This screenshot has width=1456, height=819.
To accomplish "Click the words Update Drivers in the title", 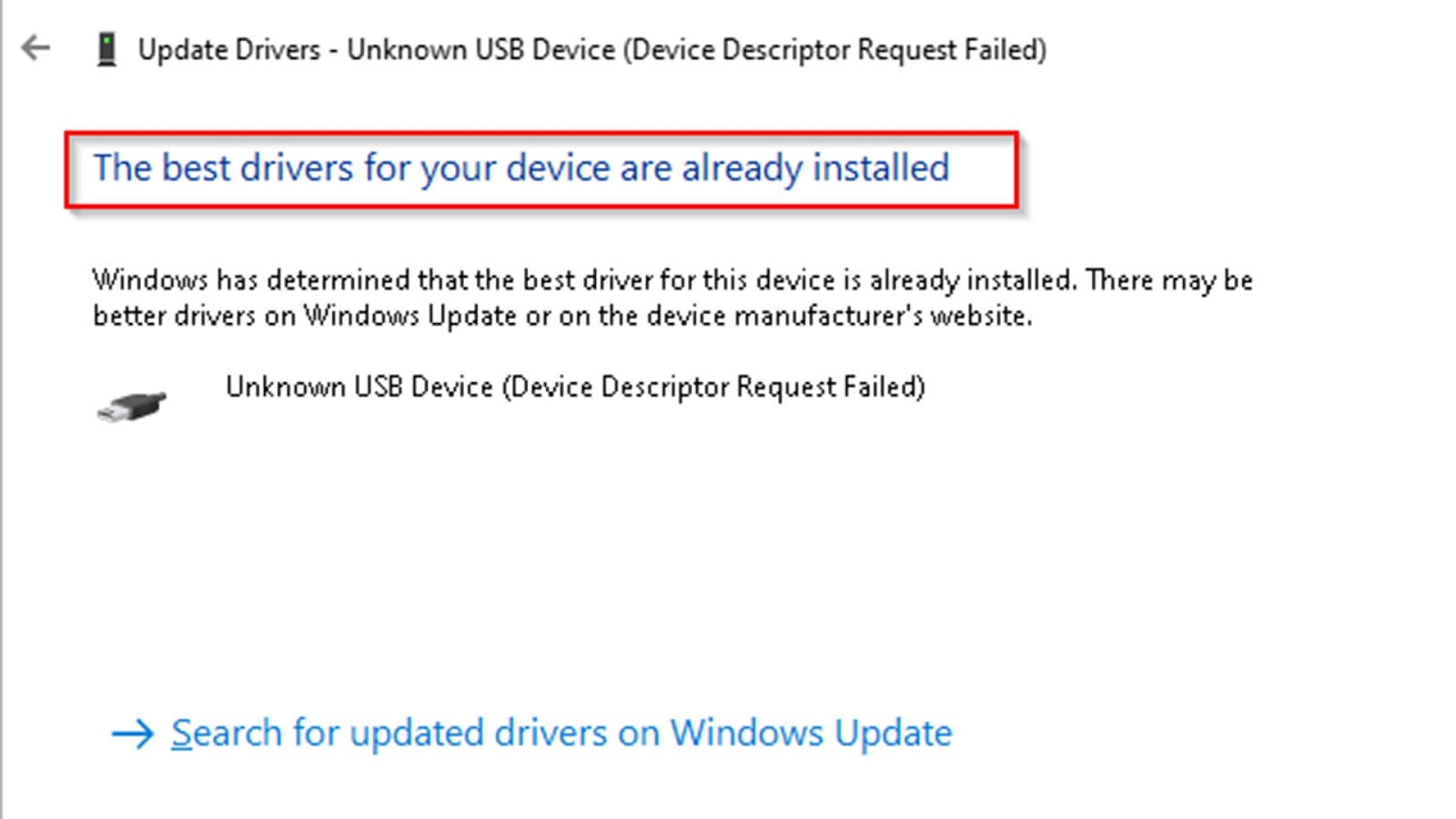I will pos(229,49).
